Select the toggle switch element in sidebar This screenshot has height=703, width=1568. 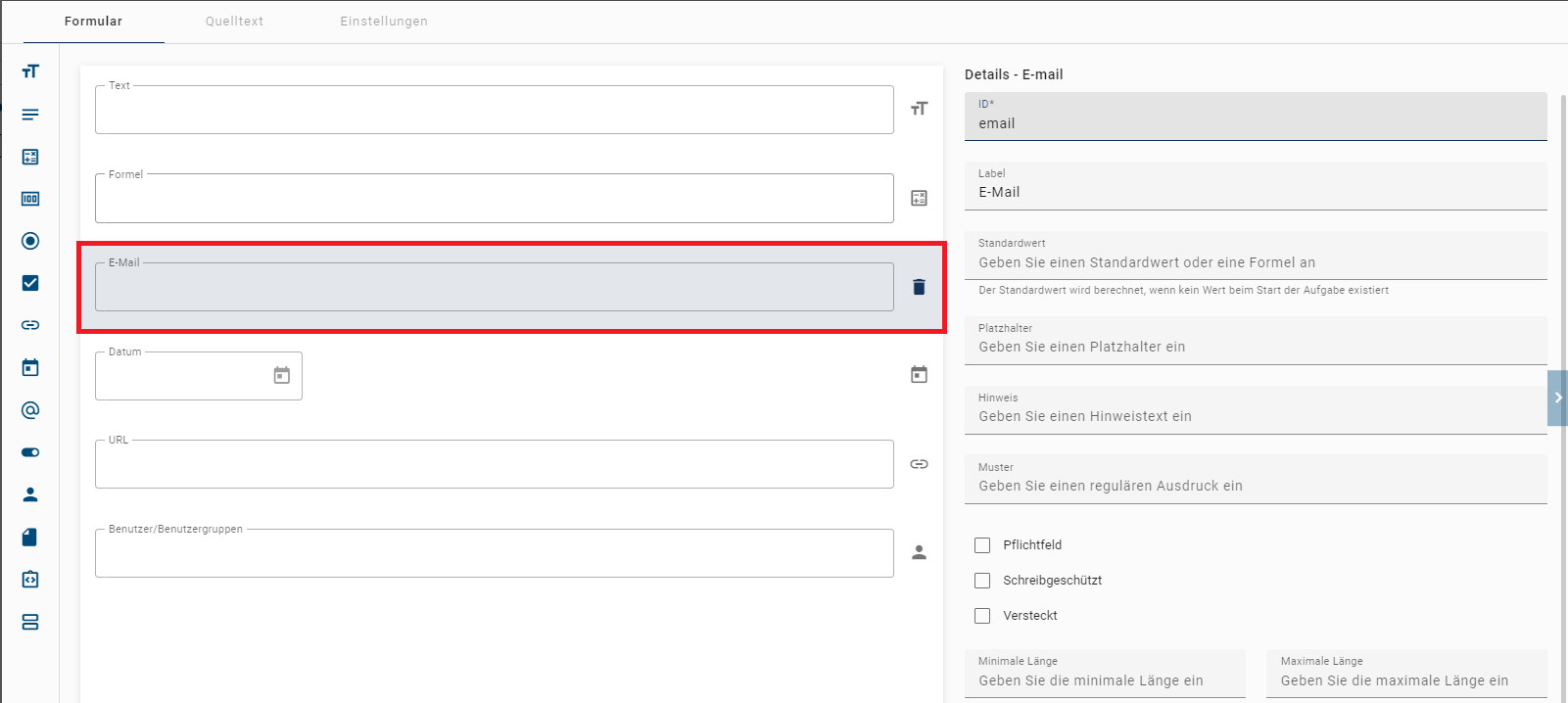click(30, 452)
